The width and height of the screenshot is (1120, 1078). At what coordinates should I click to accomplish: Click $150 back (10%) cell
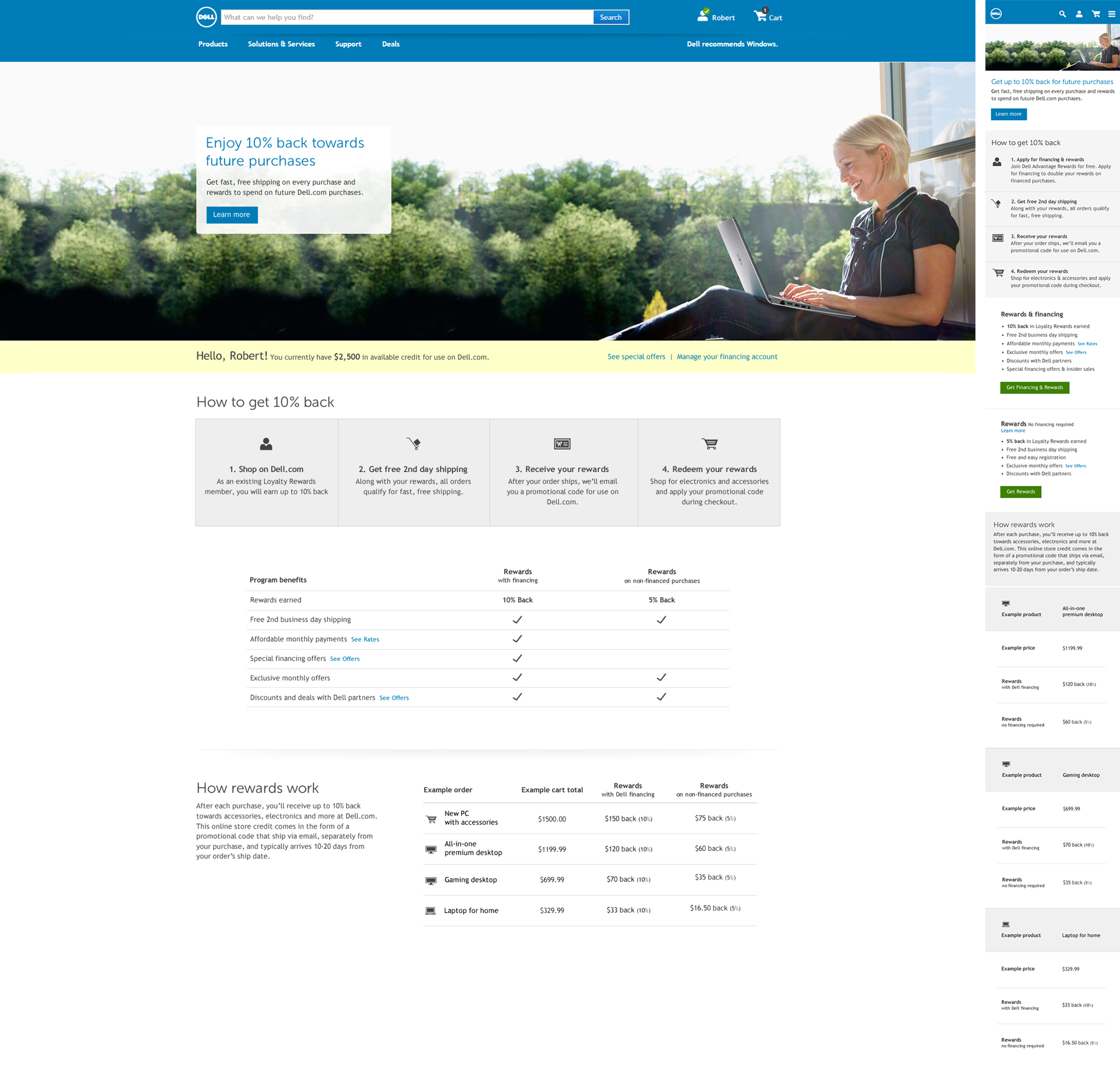628,819
